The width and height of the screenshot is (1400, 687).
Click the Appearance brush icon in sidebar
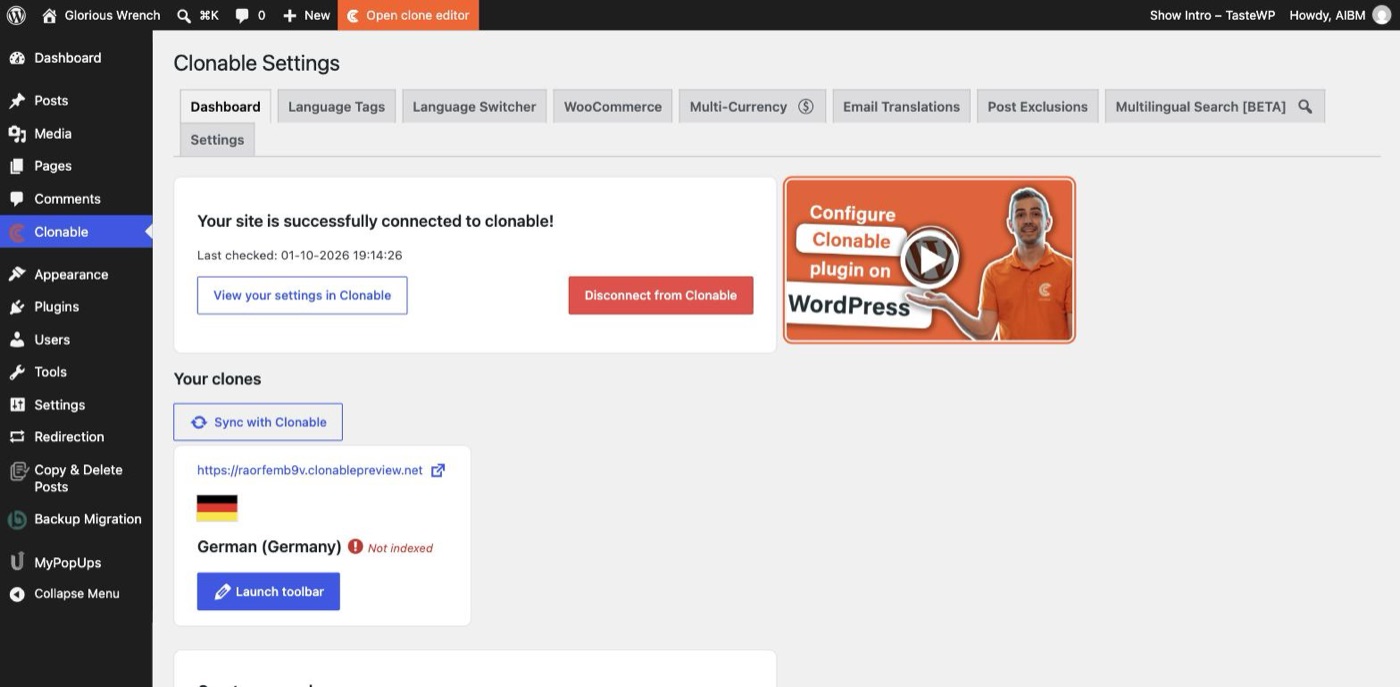coord(17,274)
